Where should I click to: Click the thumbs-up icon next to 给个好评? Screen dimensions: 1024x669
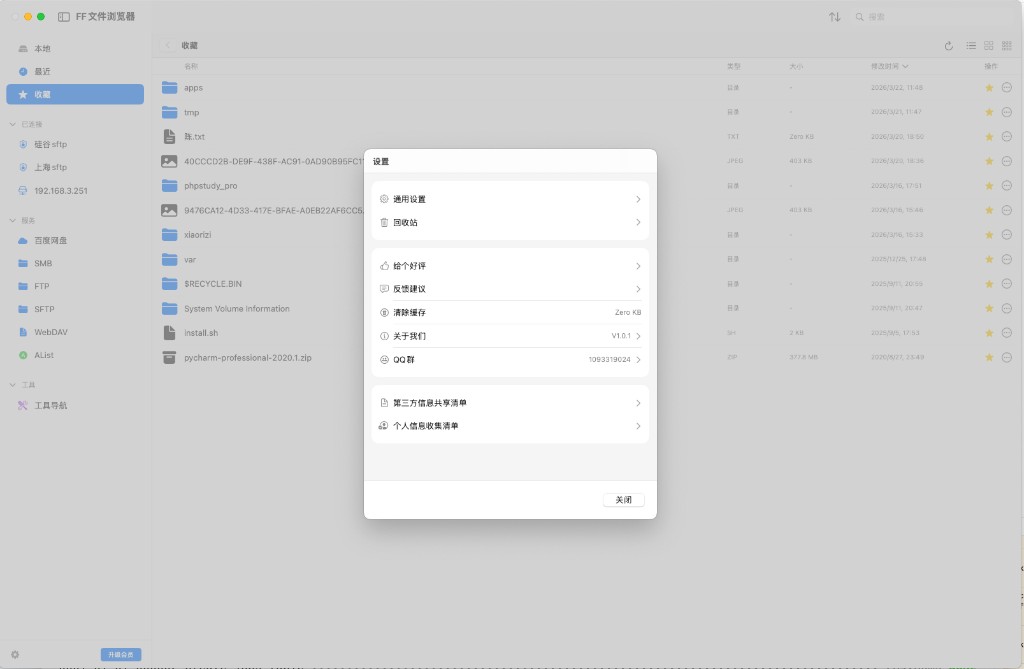[x=384, y=266]
